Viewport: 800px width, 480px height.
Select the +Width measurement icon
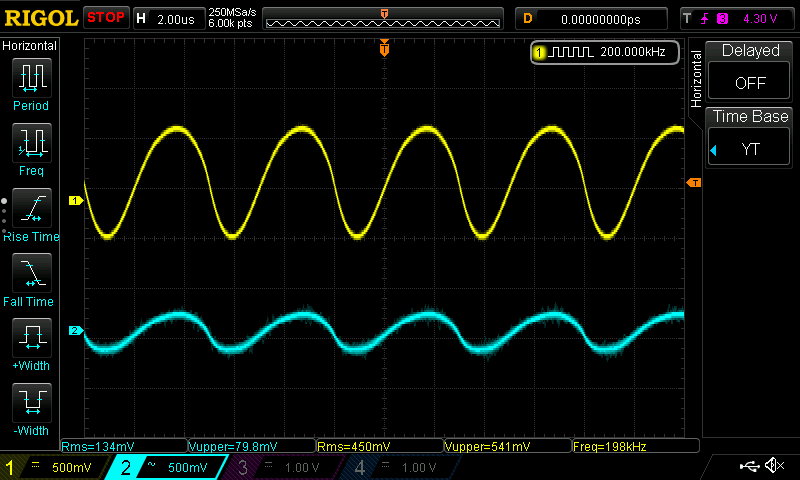[32, 338]
